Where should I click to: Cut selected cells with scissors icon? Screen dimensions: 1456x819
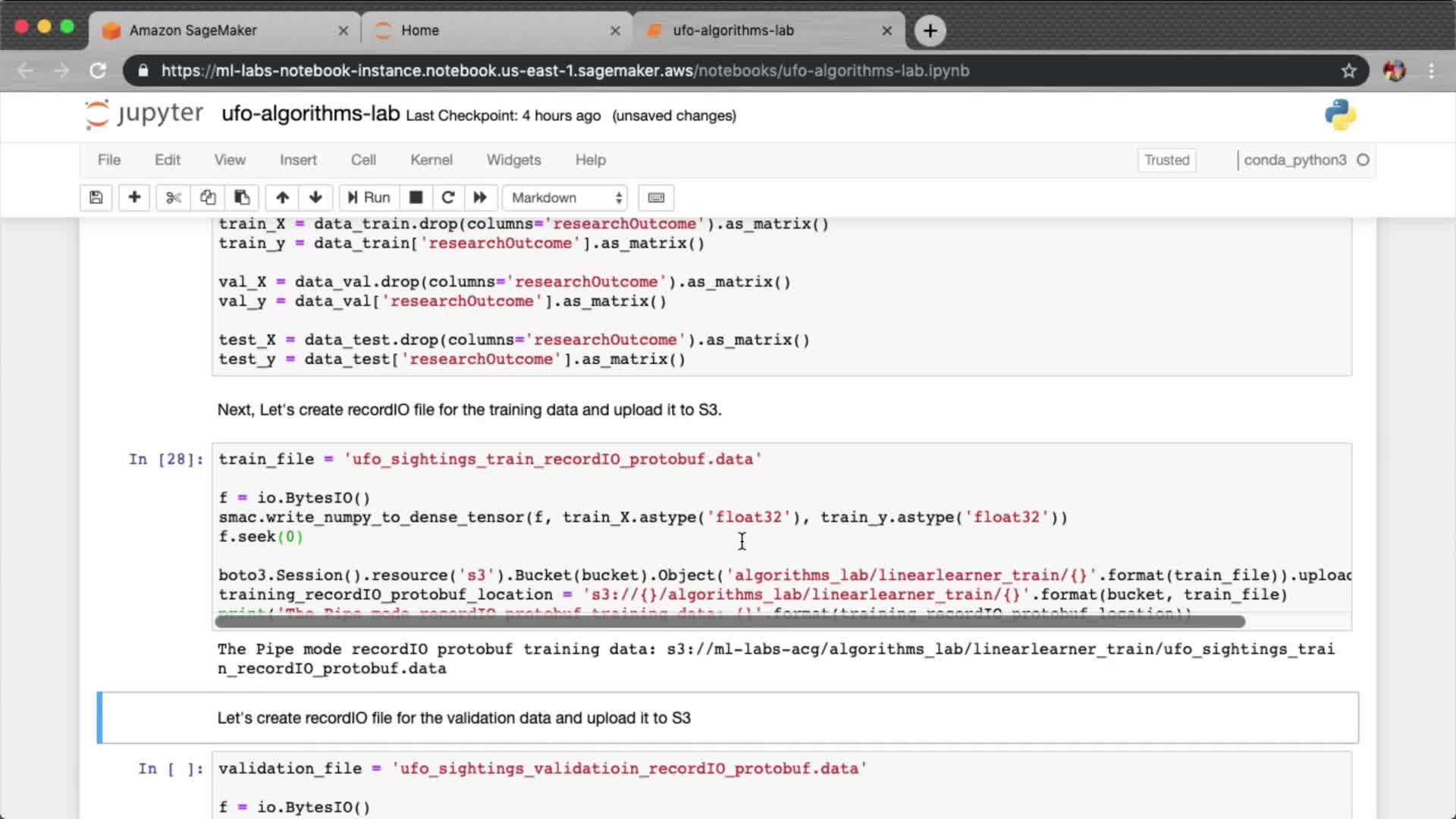click(x=174, y=198)
